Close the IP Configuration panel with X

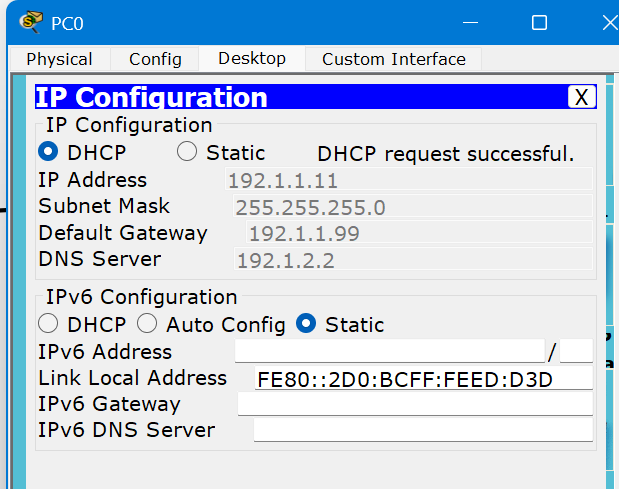581,97
